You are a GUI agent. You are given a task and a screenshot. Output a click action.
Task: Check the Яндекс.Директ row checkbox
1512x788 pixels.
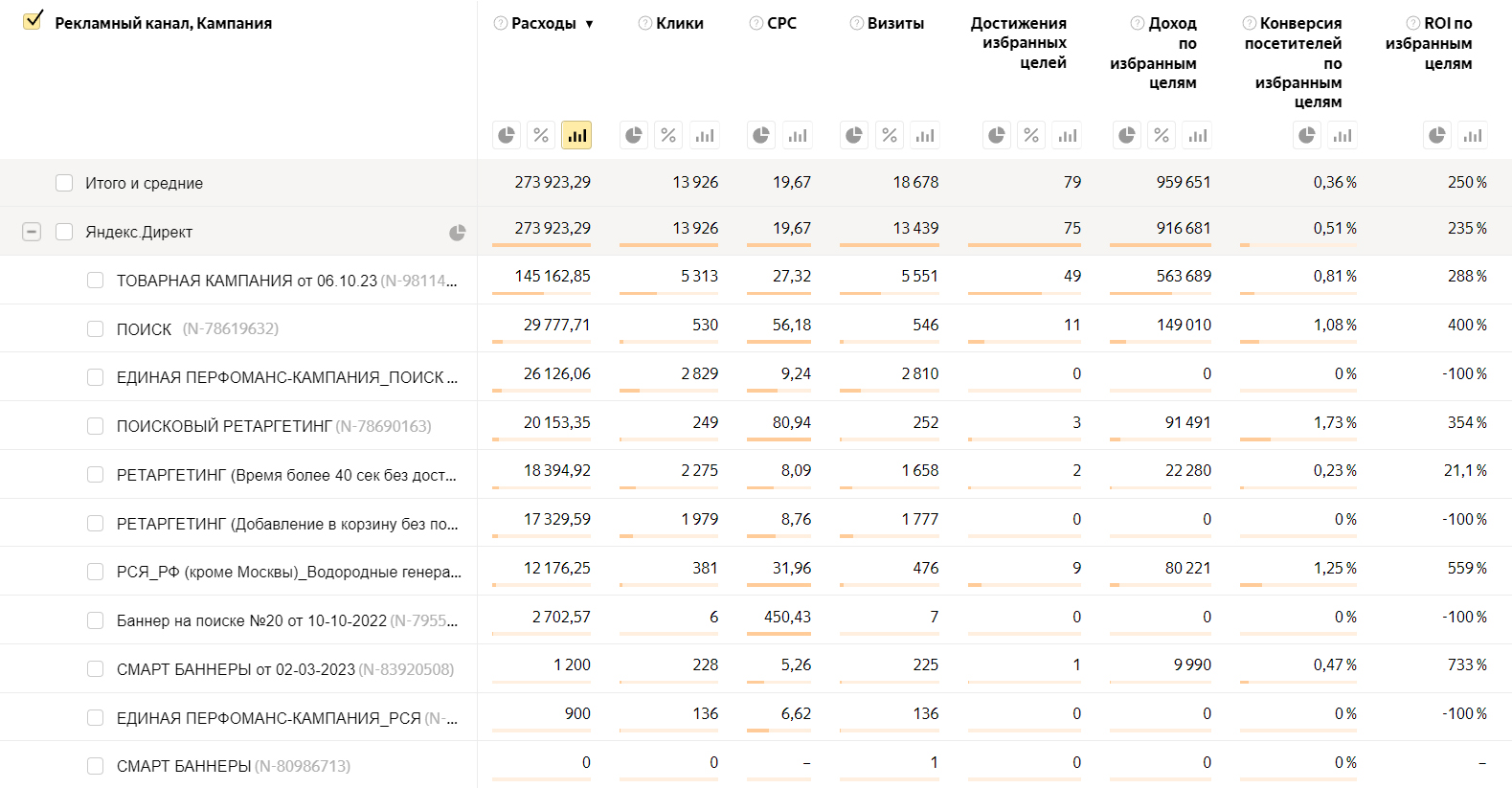pyautogui.click(x=64, y=232)
